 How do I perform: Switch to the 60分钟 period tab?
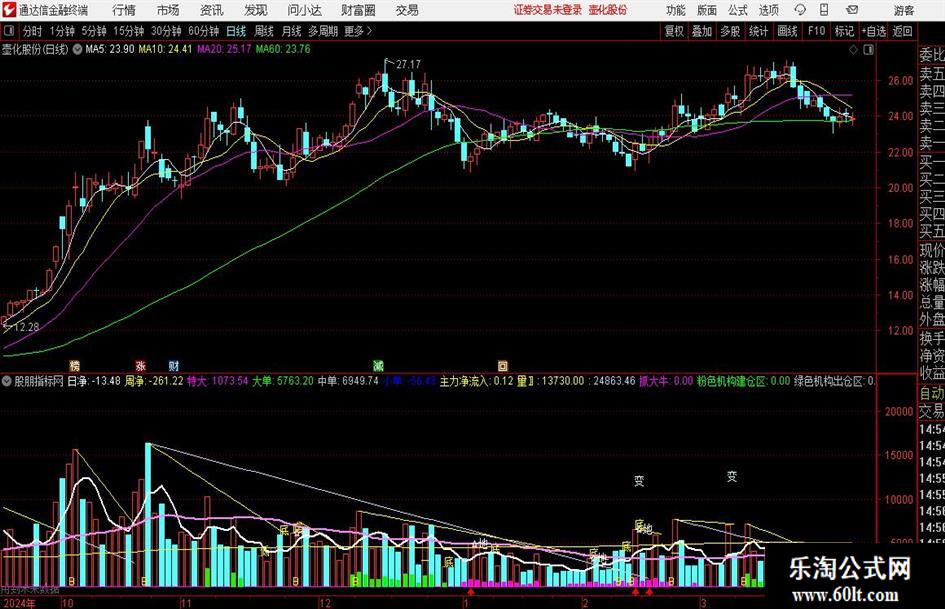click(204, 31)
